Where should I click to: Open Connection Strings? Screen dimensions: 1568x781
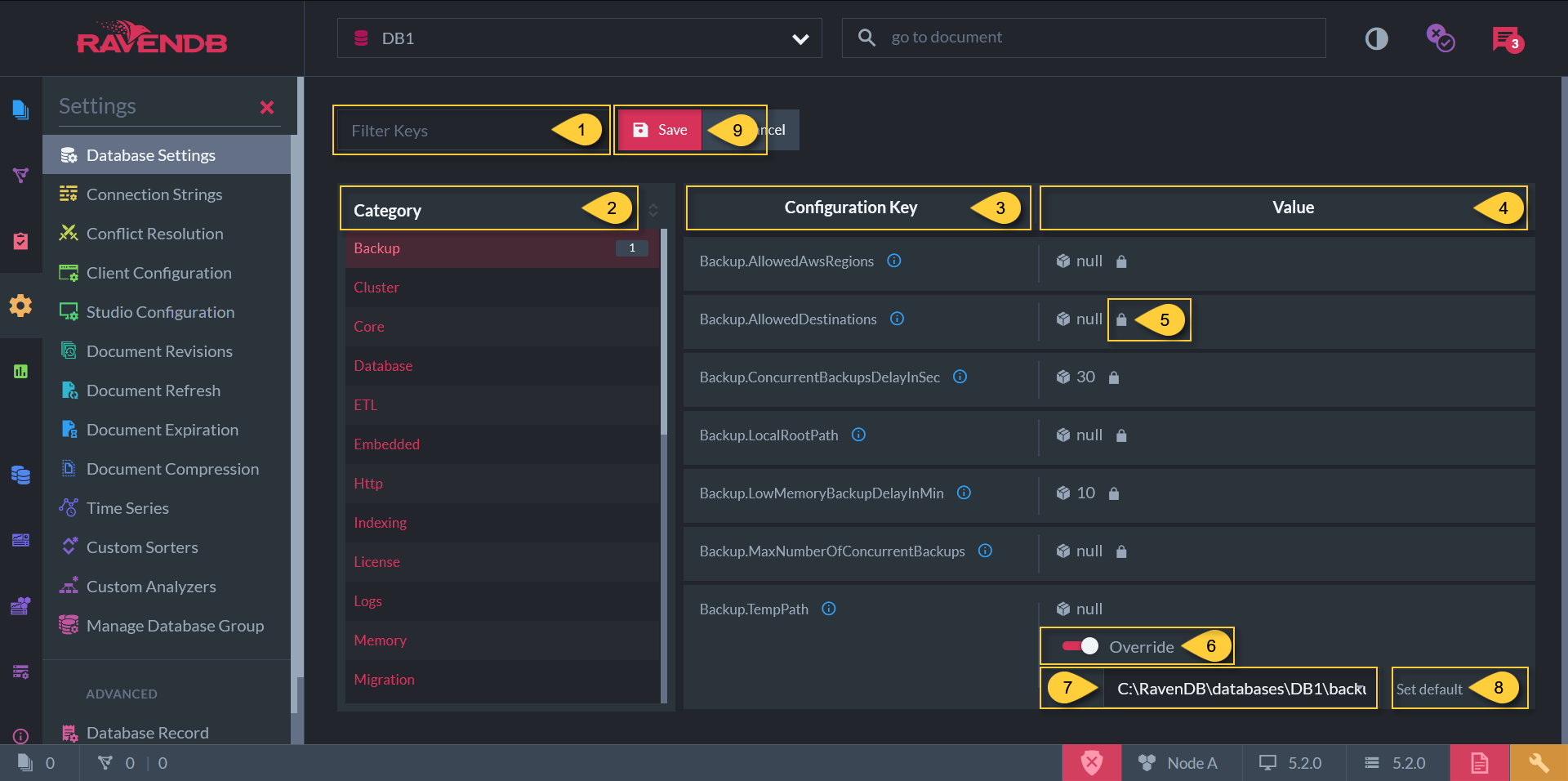[x=167, y=194]
